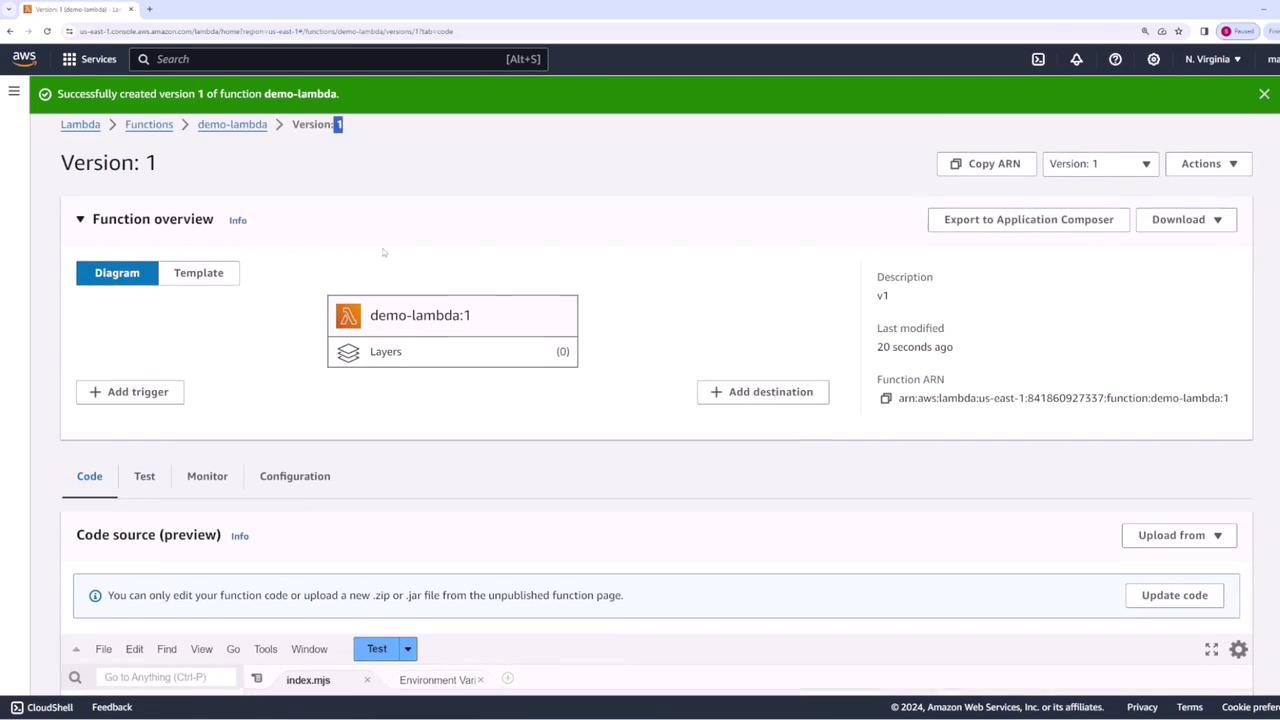Image resolution: width=1280 pixels, height=720 pixels.
Task: Open the help question mark icon
Action: click(1115, 59)
